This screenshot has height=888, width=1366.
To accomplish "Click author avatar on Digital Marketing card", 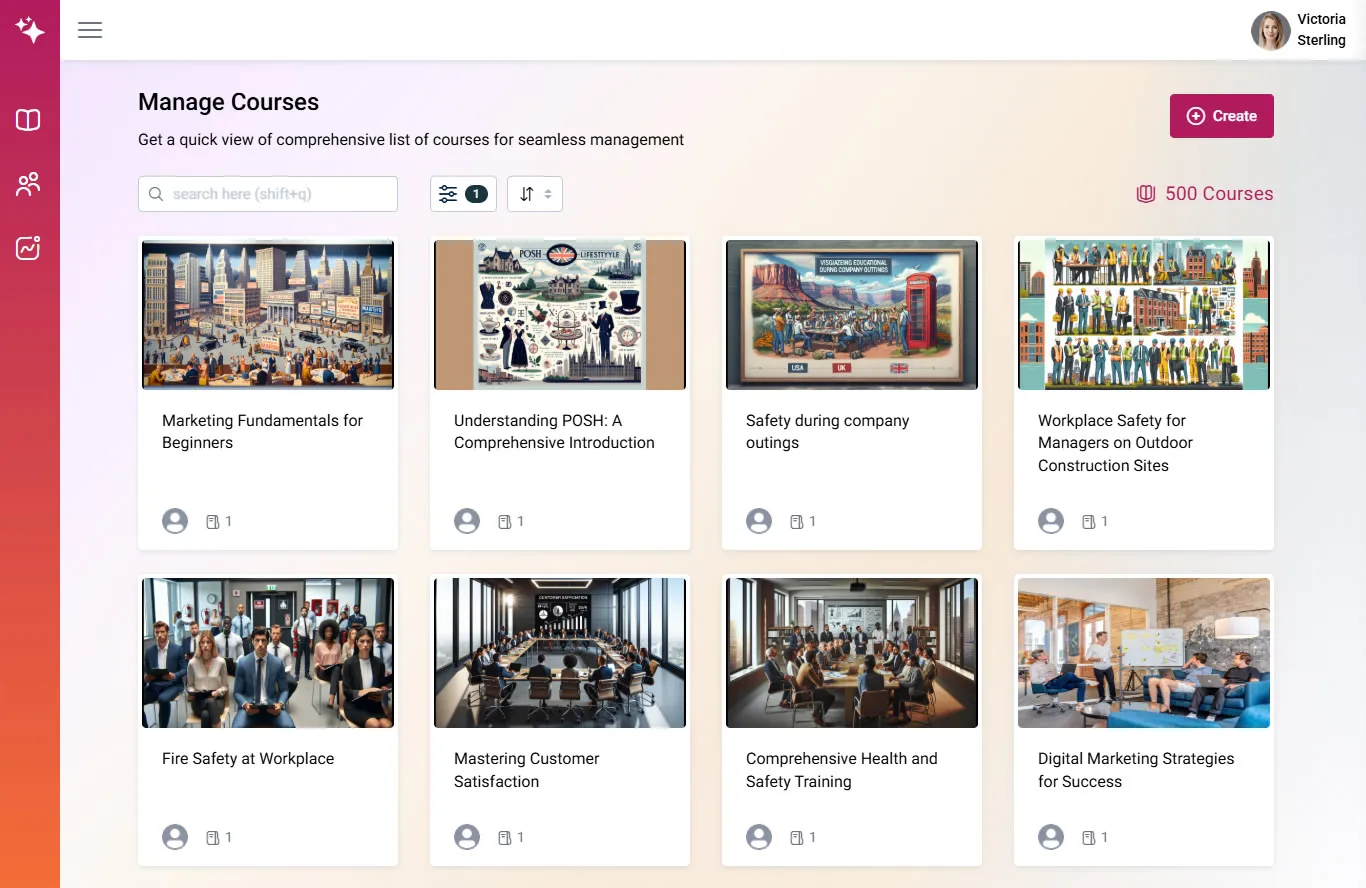I will [1051, 837].
